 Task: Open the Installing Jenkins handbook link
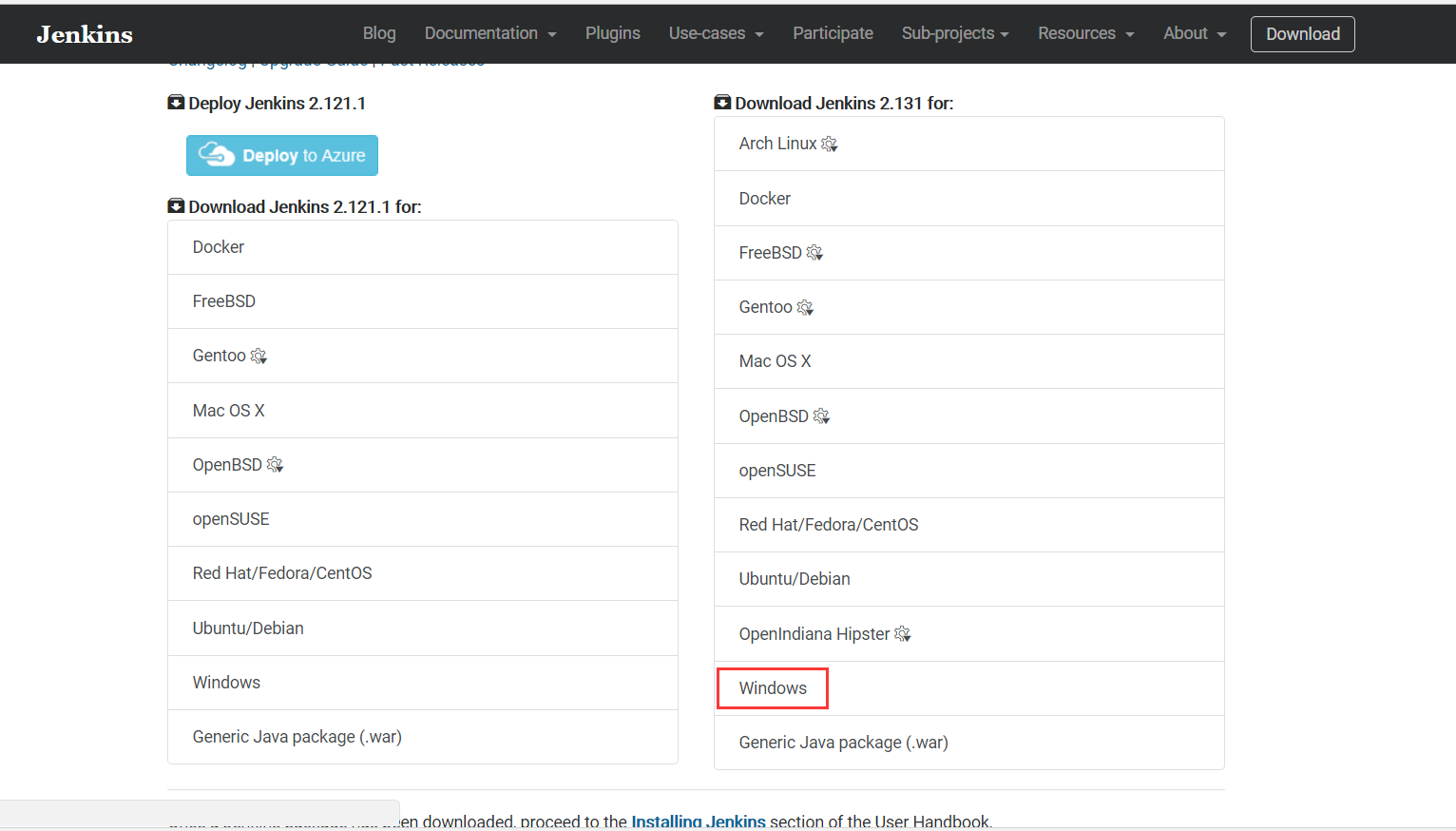(699, 821)
